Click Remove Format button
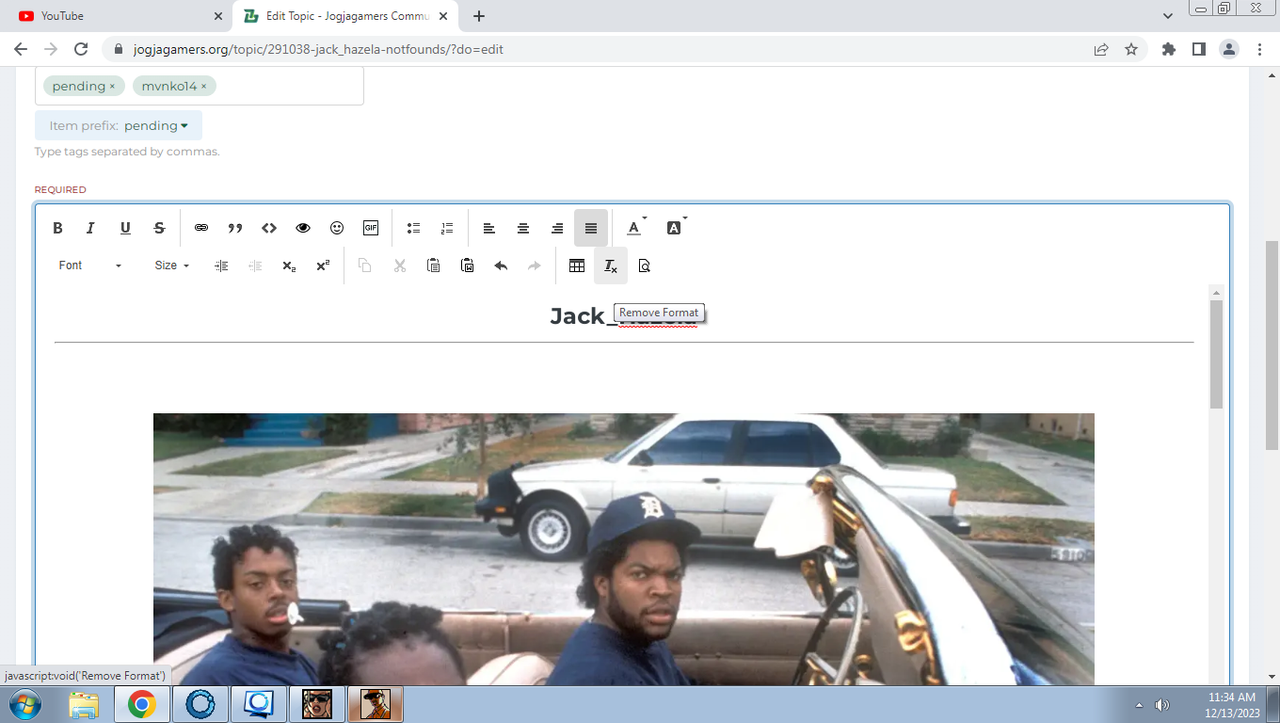Screen dimensions: 1280x723 tap(611, 266)
